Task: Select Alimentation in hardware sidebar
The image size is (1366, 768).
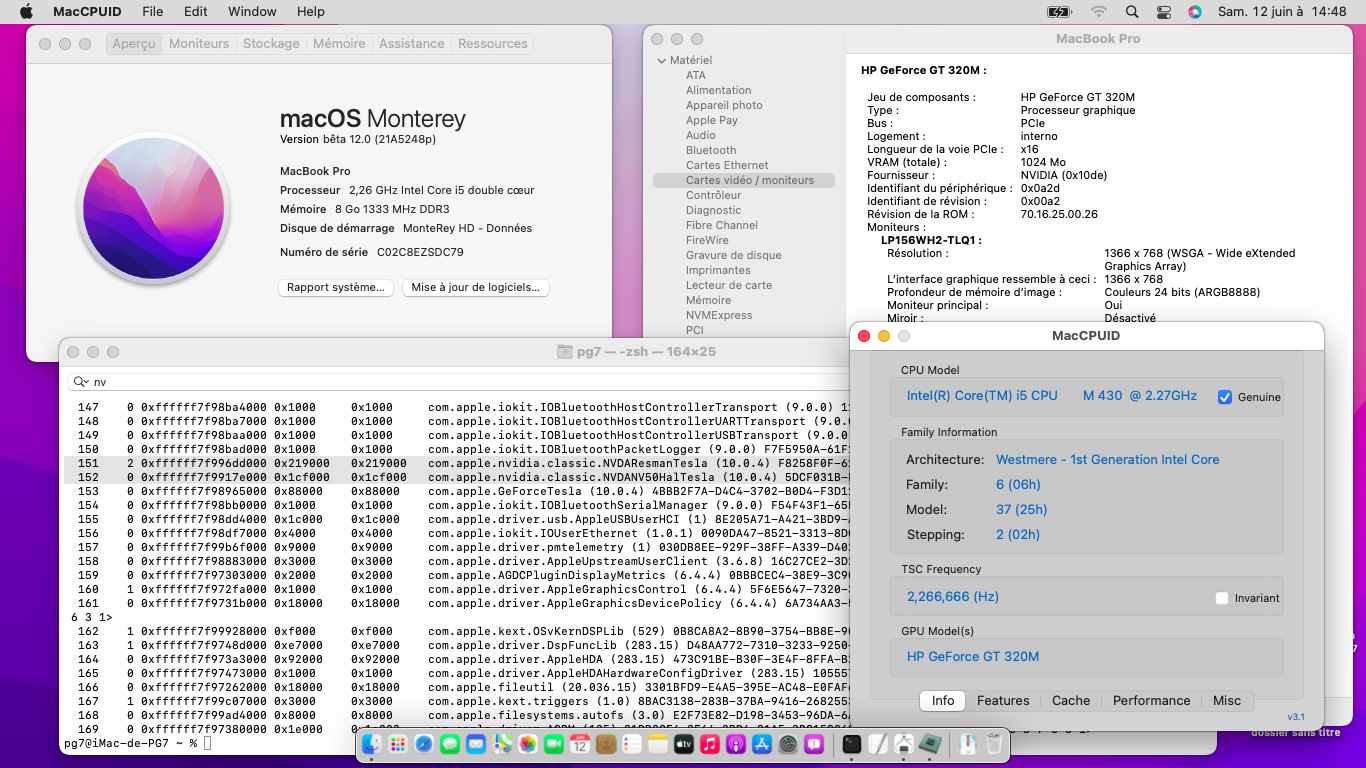Action: click(x=718, y=90)
